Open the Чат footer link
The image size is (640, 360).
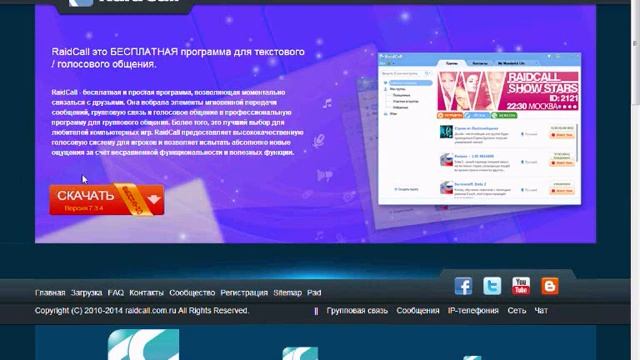[541, 311]
